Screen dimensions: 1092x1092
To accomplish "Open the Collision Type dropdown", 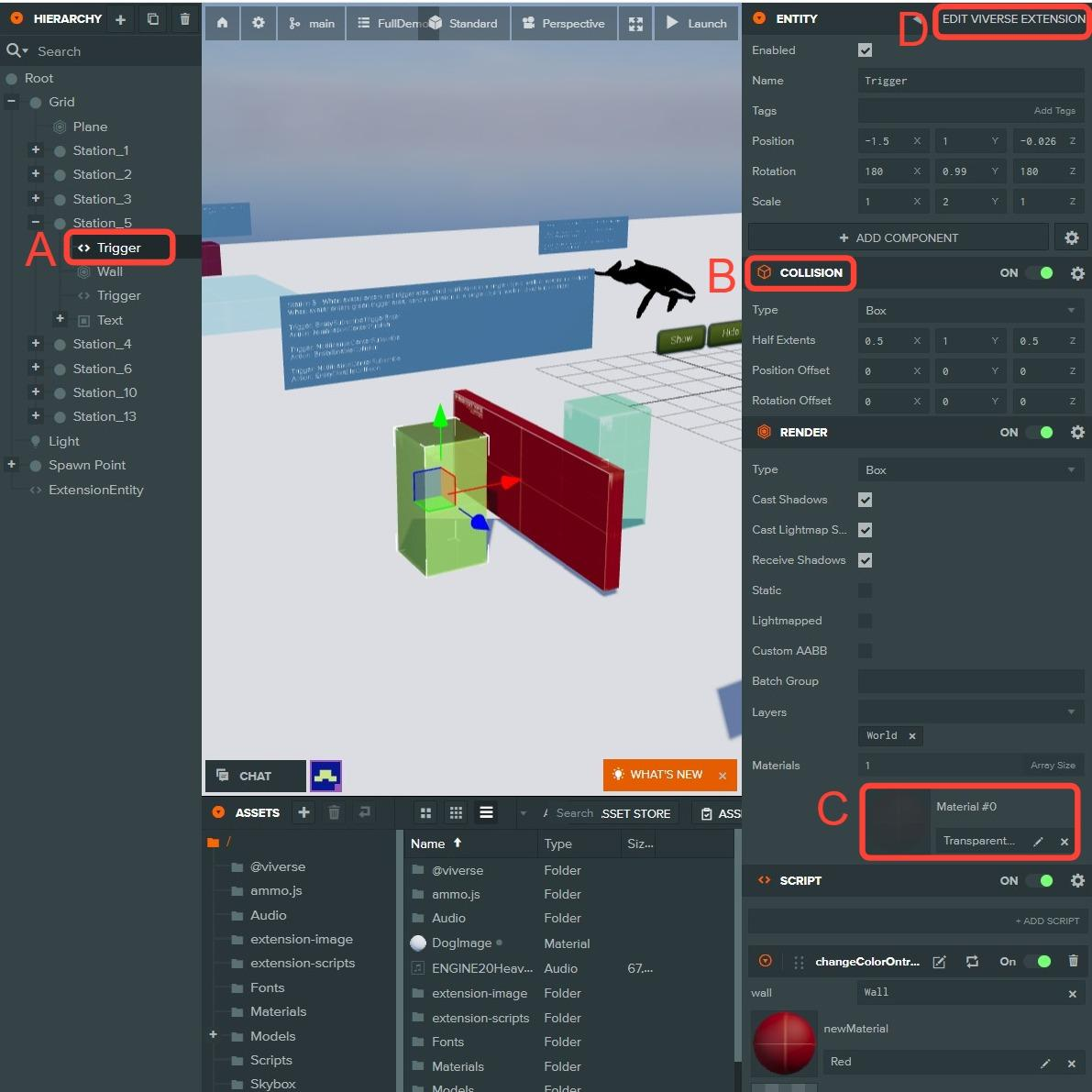I will (970, 311).
